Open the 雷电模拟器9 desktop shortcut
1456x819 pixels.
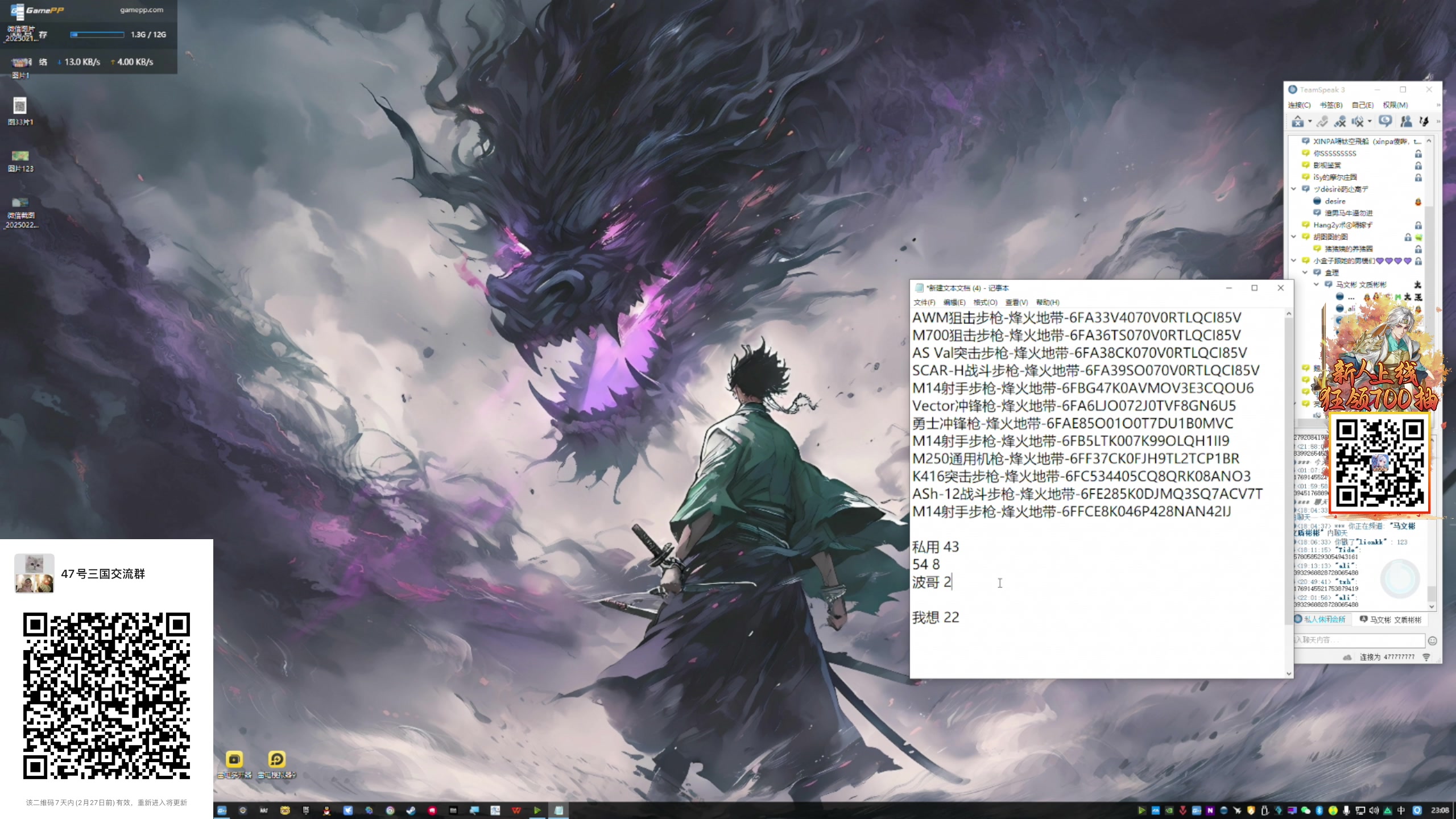coord(276,764)
